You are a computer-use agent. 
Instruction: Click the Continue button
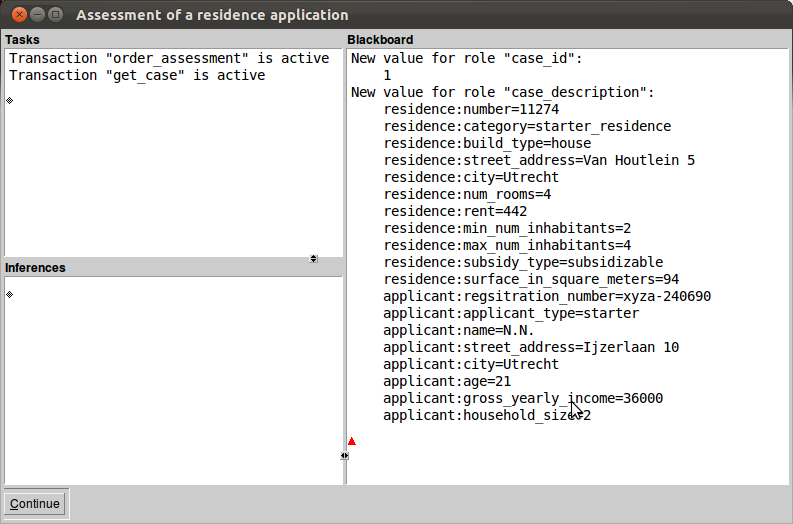tap(34, 504)
